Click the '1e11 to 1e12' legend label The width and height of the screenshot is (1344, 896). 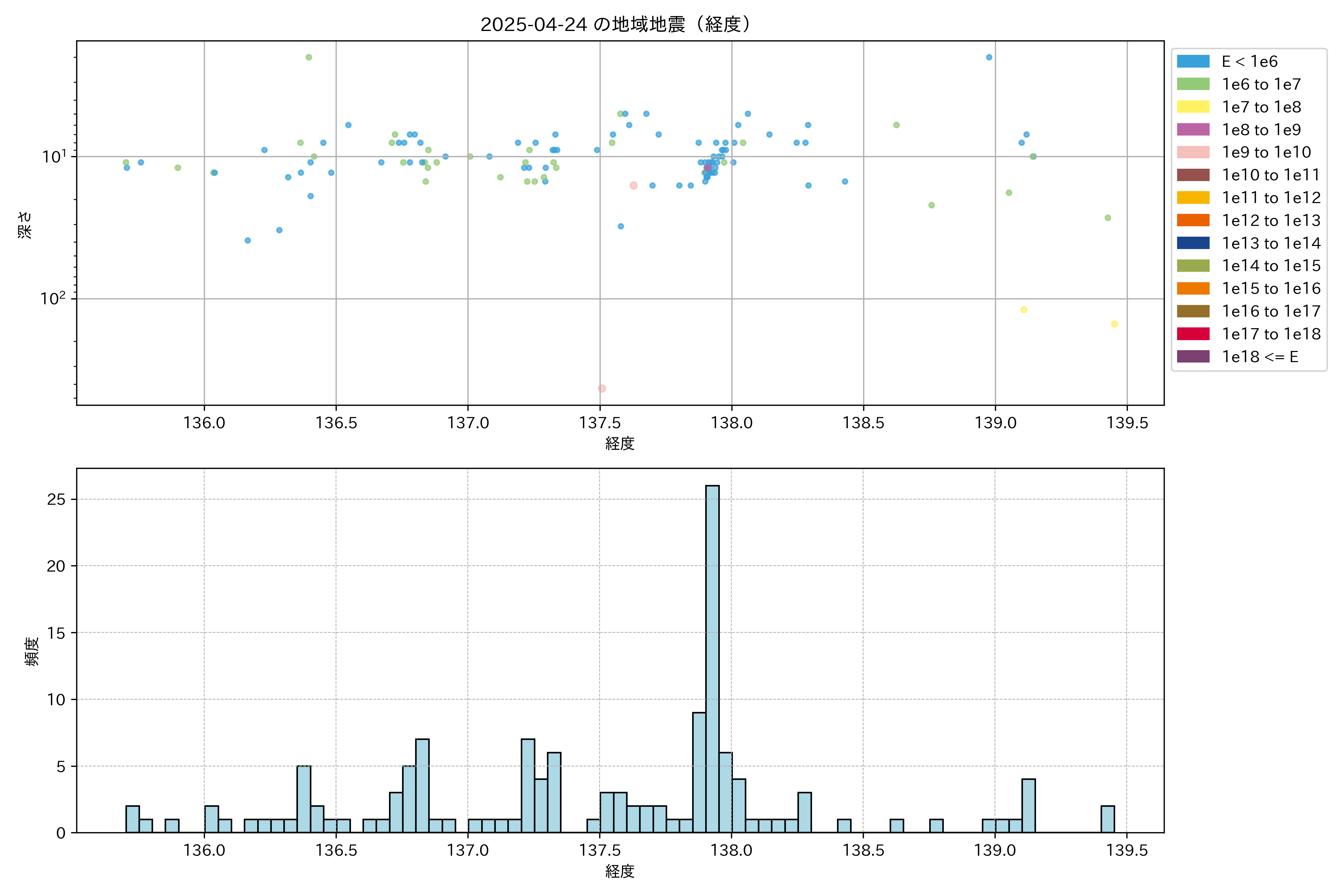1271,198
